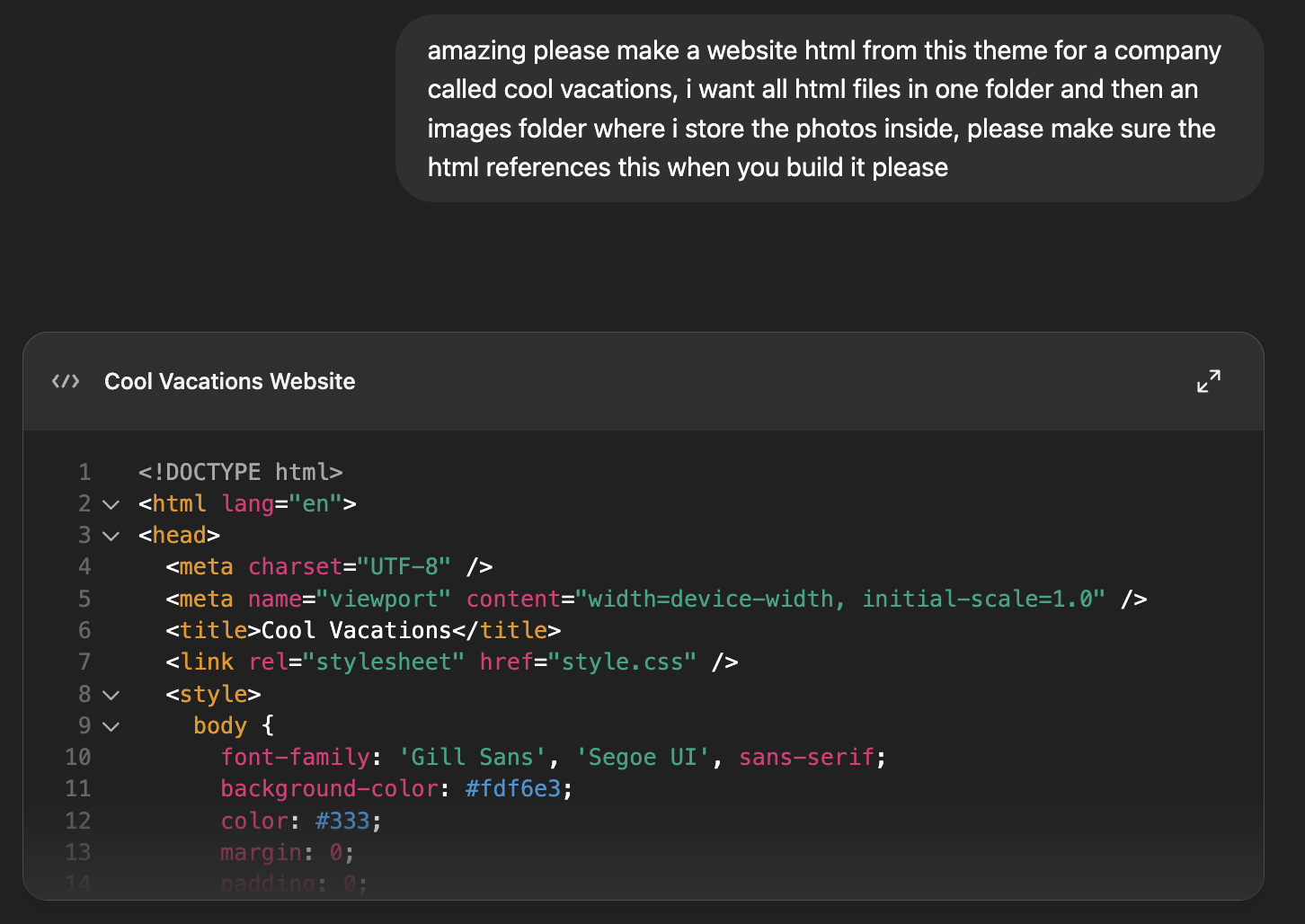Click the margin: 0 declaration
The image size is (1305, 924).
pos(288,852)
